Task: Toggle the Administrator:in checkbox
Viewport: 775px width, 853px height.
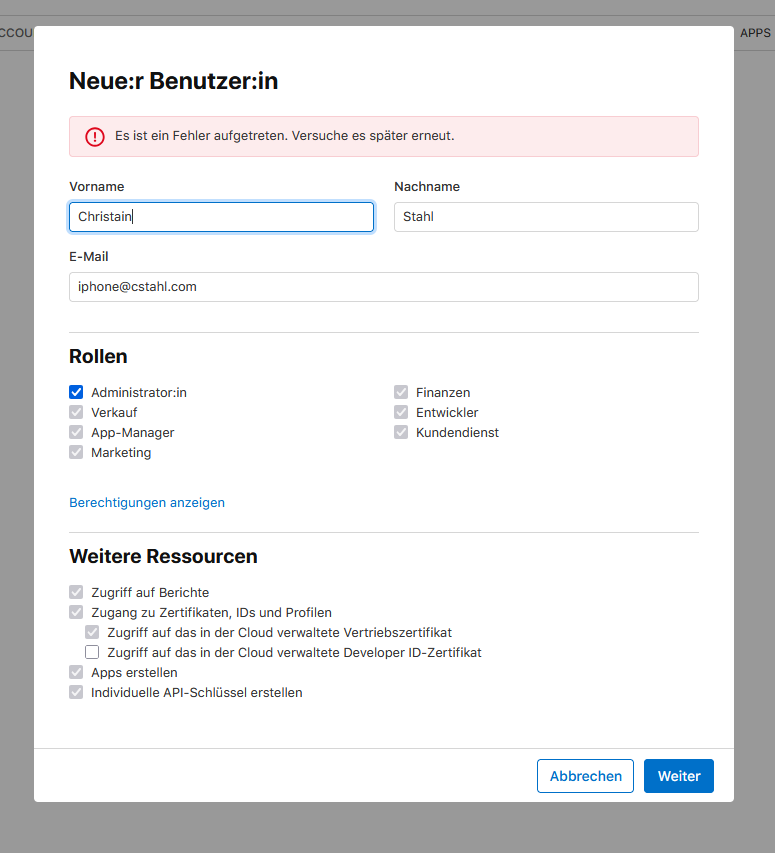Action: (x=76, y=392)
